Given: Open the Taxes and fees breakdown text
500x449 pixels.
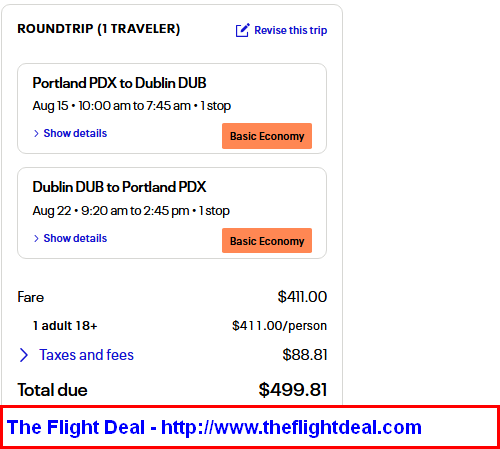Looking at the screenshot, I should pyautogui.click(x=87, y=355).
